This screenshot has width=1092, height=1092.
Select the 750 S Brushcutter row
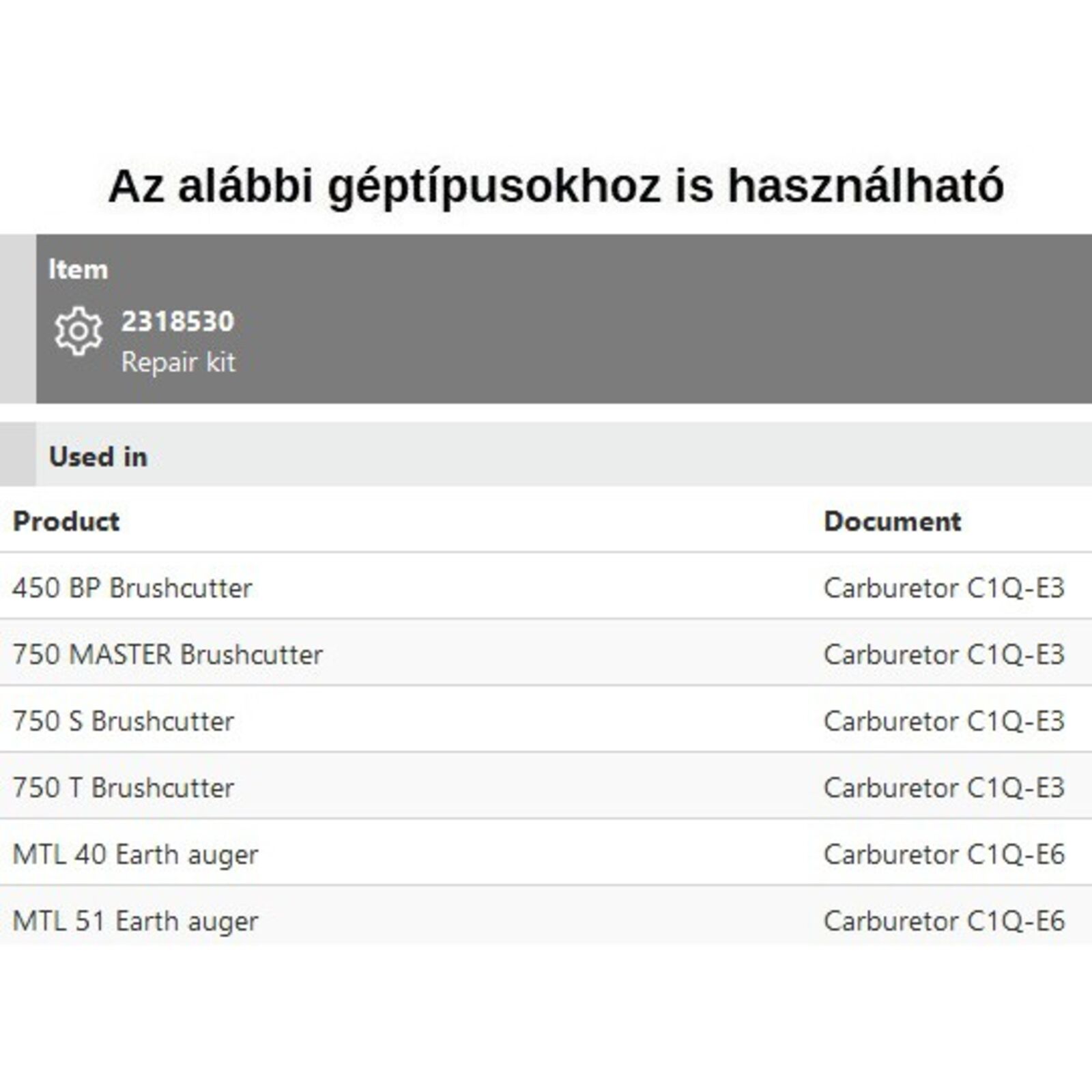tap(124, 721)
